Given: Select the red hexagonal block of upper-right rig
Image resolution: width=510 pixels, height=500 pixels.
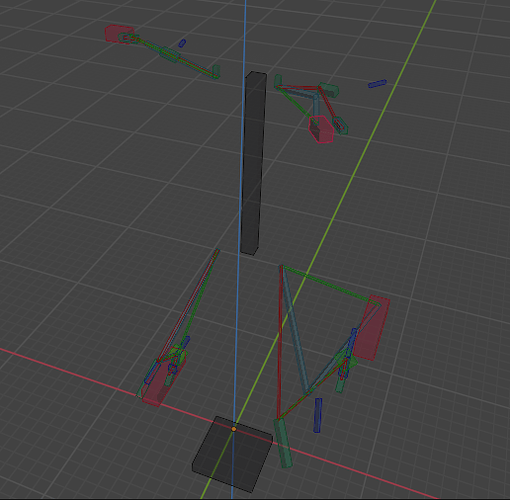Looking at the screenshot, I should tap(321, 129).
